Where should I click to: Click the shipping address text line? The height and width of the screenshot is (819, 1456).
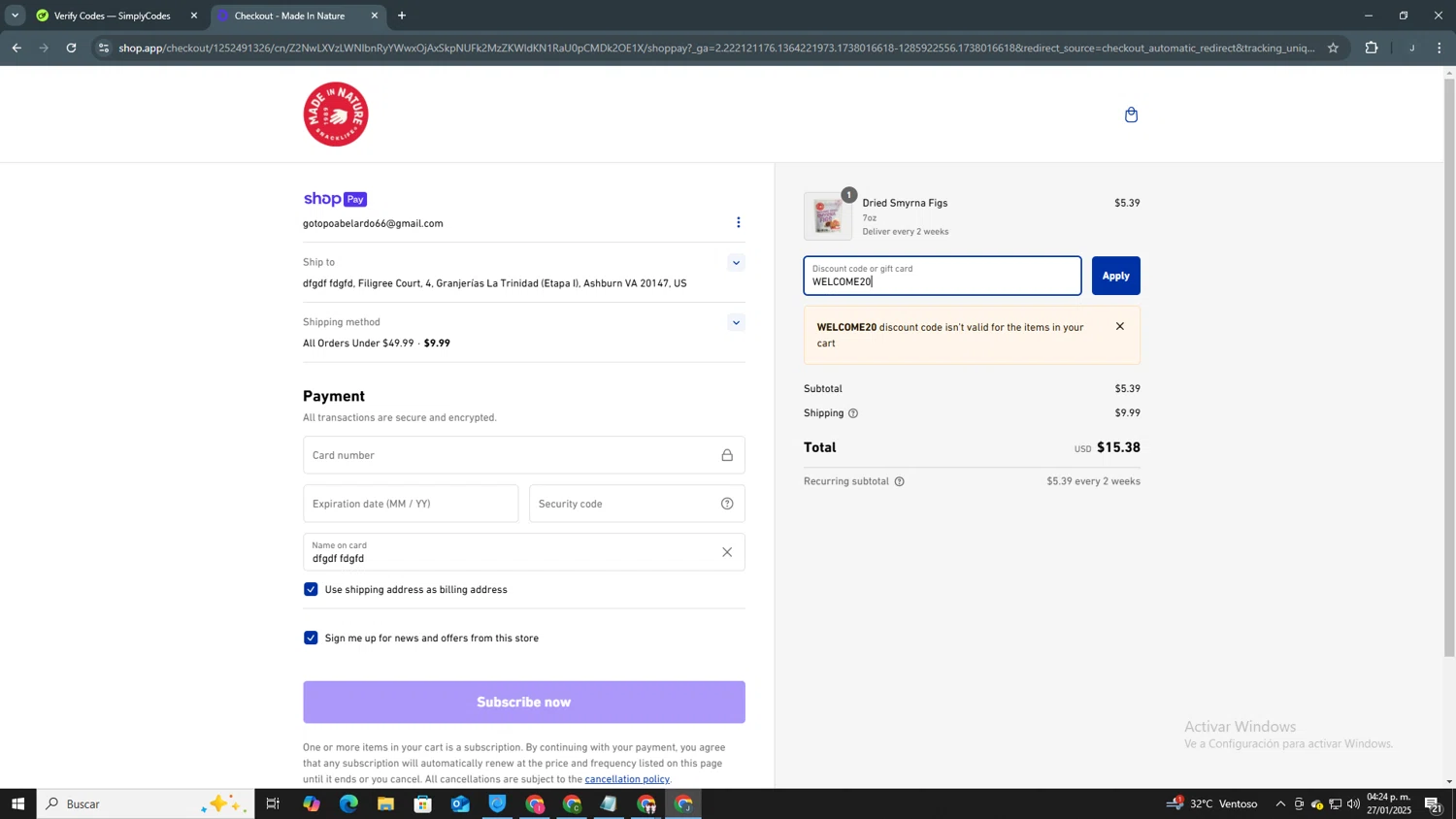click(494, 284)
